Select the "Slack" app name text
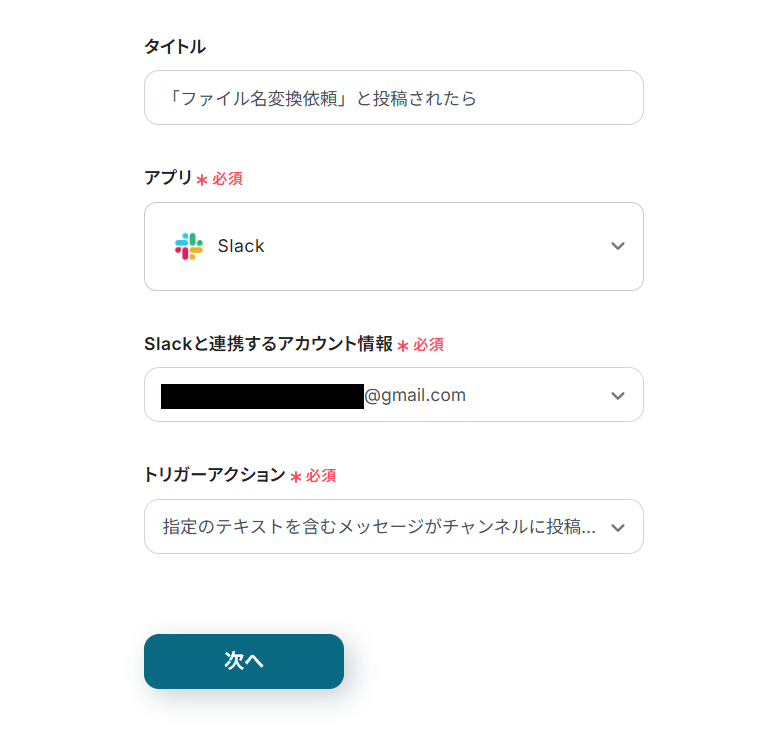 (x=241, y=246)
